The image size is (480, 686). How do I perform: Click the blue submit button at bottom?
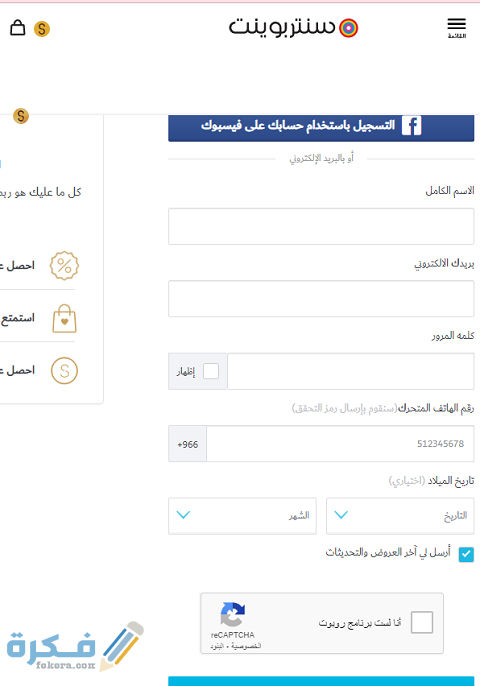pos(321,681)
